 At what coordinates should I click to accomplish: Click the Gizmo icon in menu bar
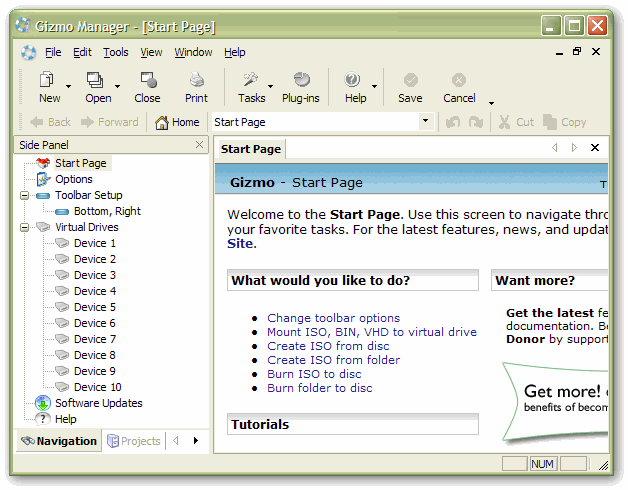(x=28, y=52)
